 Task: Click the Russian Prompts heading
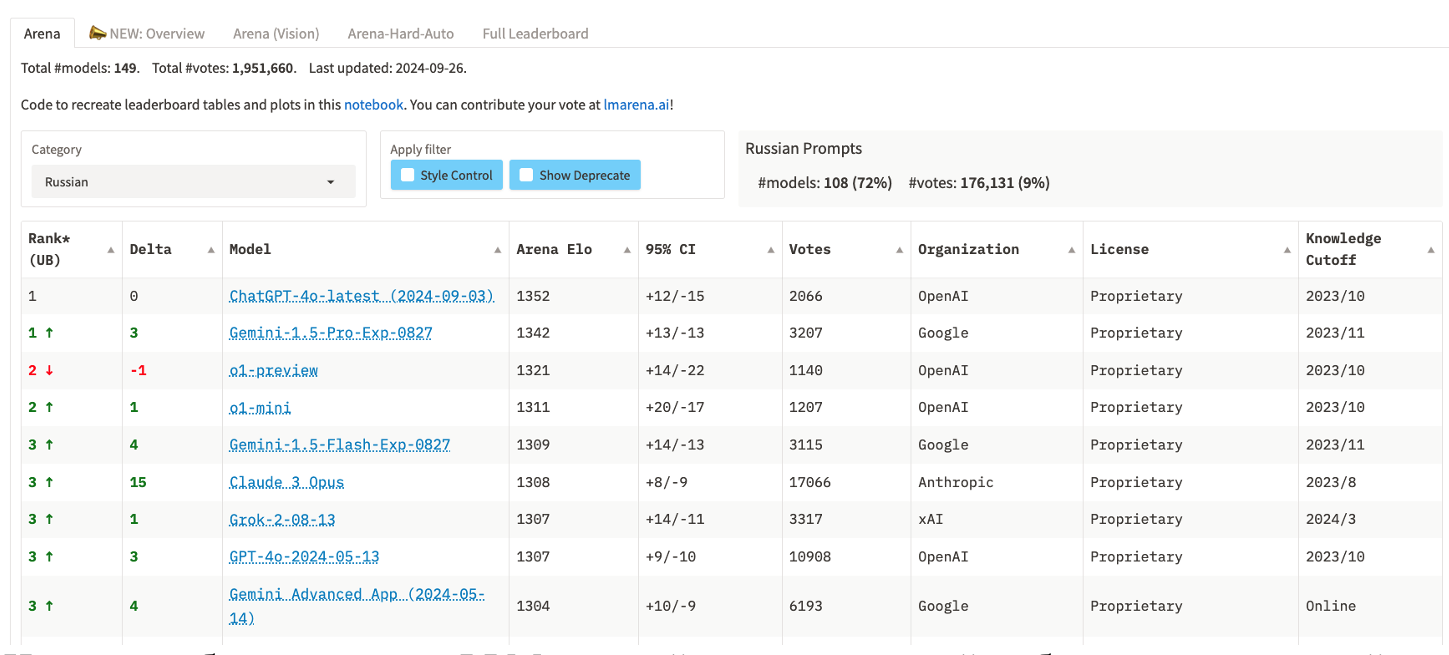(x=804, y=148)
